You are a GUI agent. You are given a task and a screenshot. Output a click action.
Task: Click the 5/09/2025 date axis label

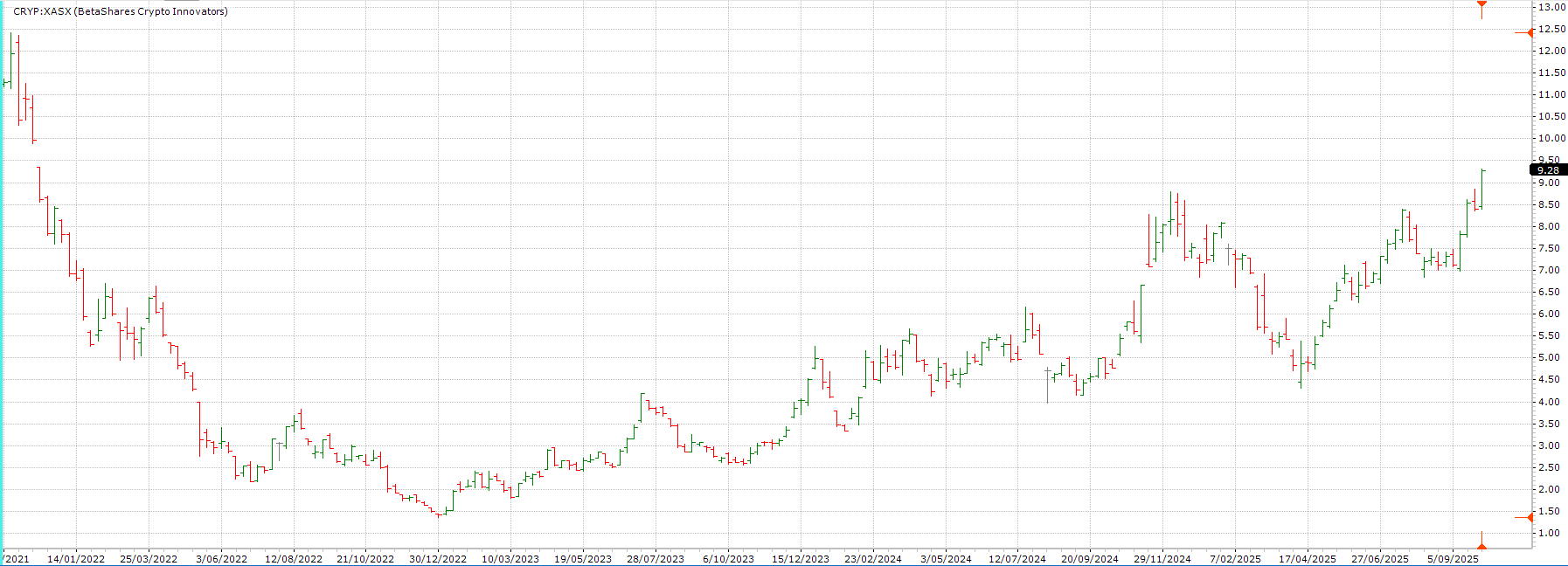click(x=1453, y=559)
